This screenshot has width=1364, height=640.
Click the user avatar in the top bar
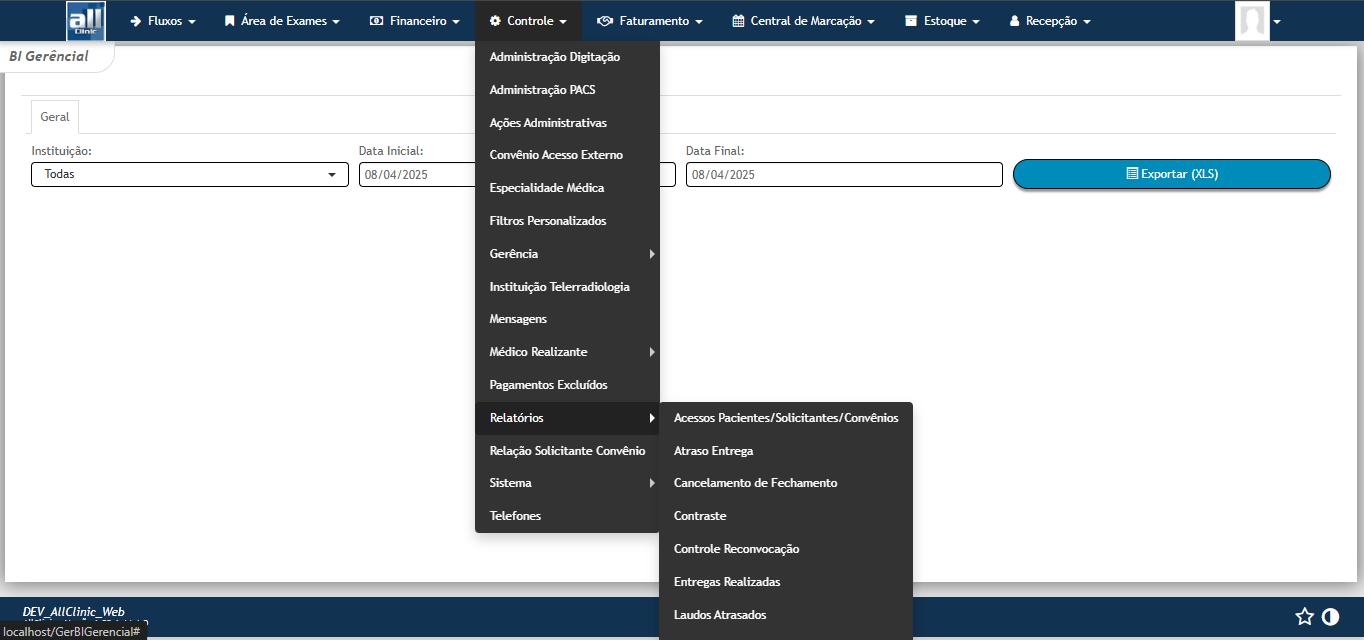[1253, 20]
